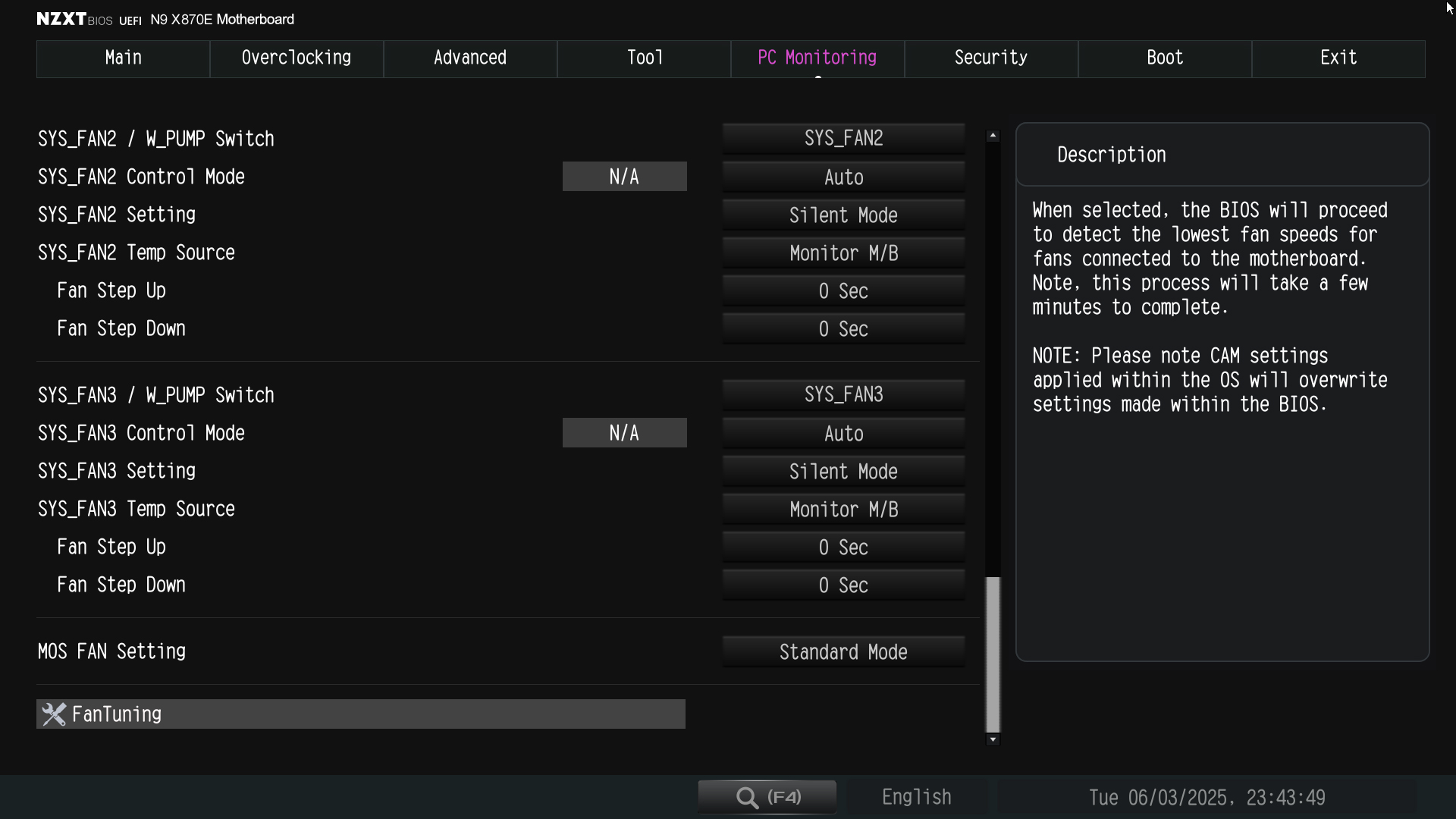The height and width of the screenshot is (819, 1456).
Task: Click the scrollbar up arrow
Action: pyautogui.click(x=993, y=136)
